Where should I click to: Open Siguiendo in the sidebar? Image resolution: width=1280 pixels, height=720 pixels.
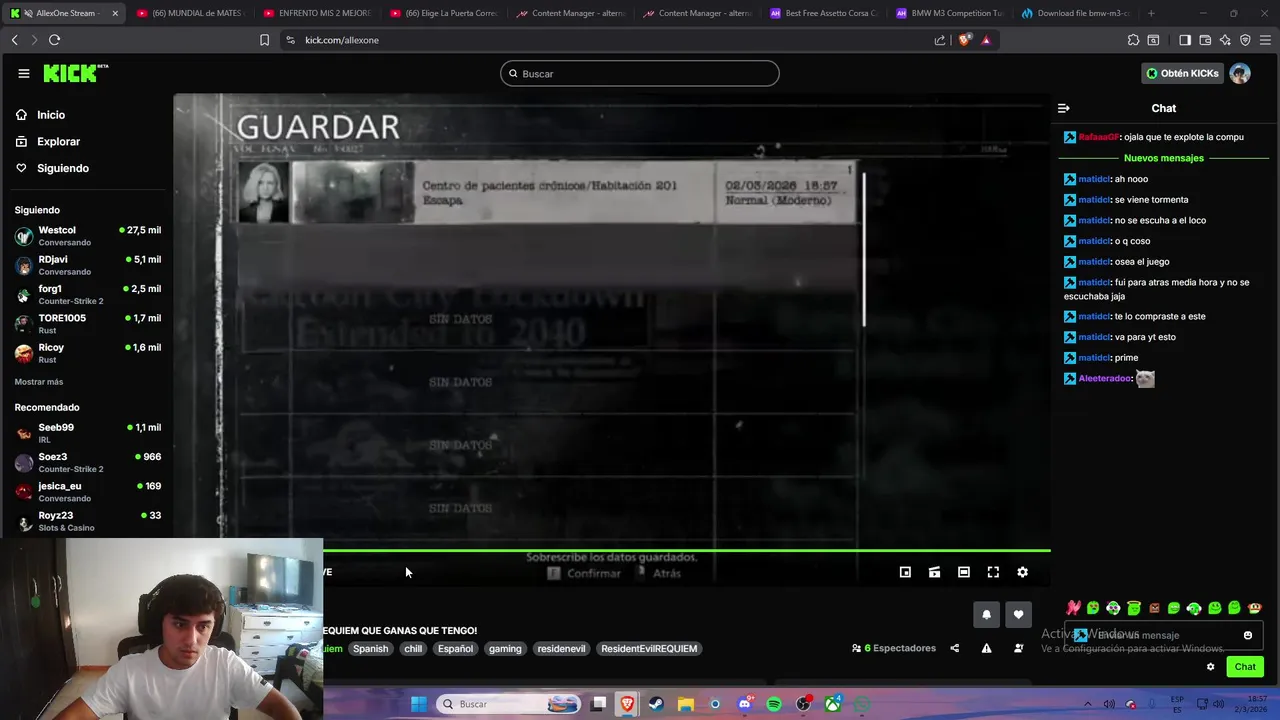coord(52,168)
